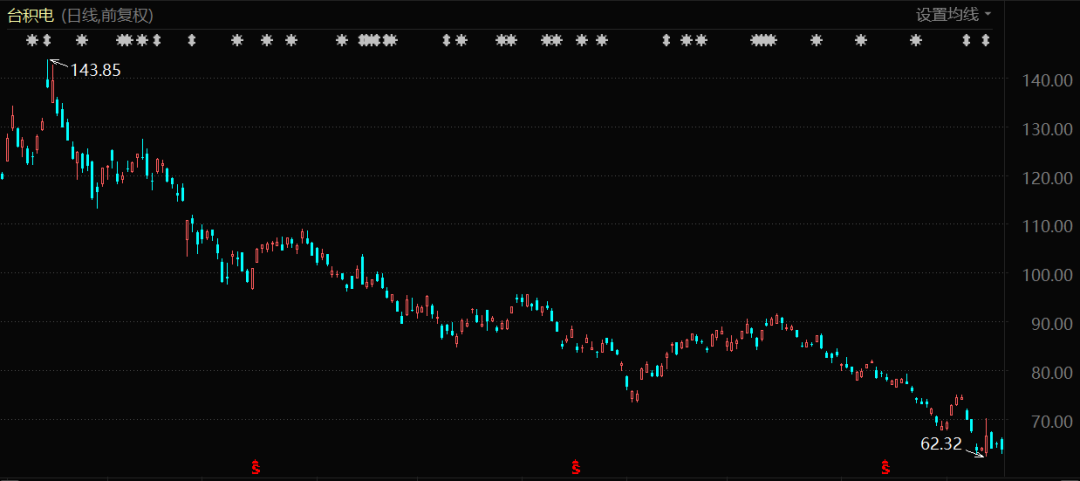Screen dimensions: 1080x481
Task: Select the second-to-last diamond marker on the right
Action: 967,41
